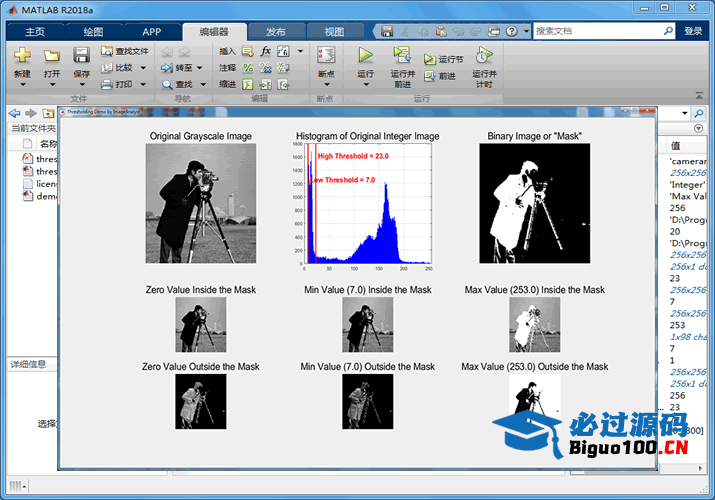The width and height of the screenshot is (715, 500).
Task: Click the quick access paste icon
Action: pyautogui.click(x=441, y=31)
